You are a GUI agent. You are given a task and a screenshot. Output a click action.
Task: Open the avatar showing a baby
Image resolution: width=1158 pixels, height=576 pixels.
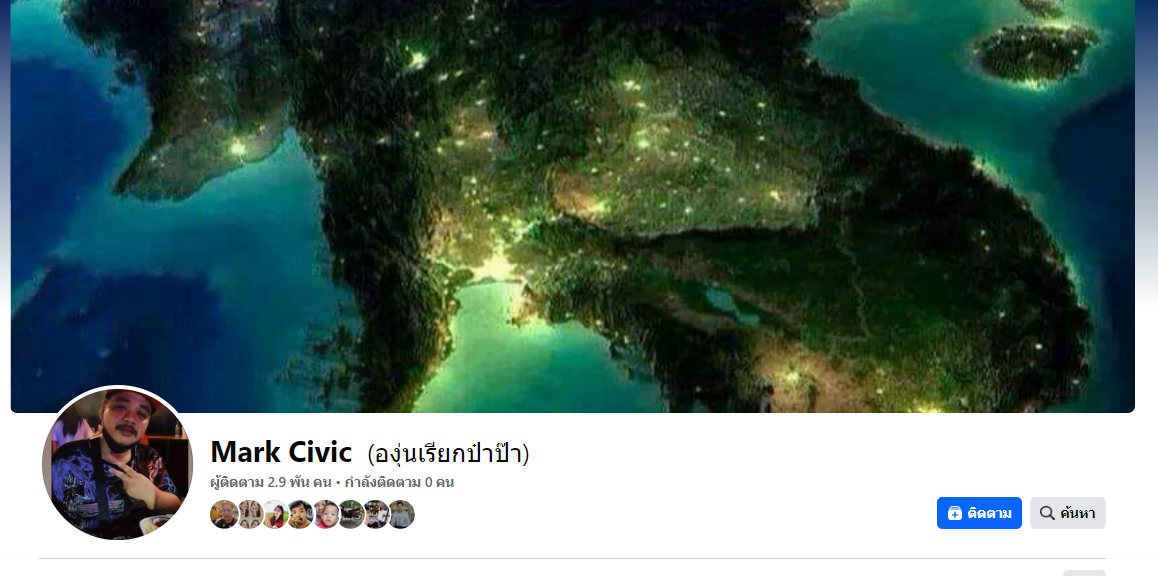click(x=325, y=515)
